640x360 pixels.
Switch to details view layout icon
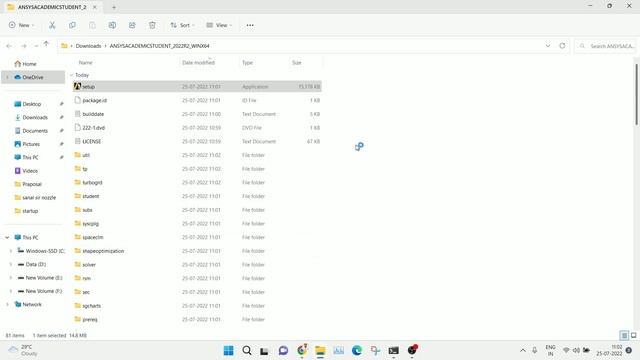[624, 336]
